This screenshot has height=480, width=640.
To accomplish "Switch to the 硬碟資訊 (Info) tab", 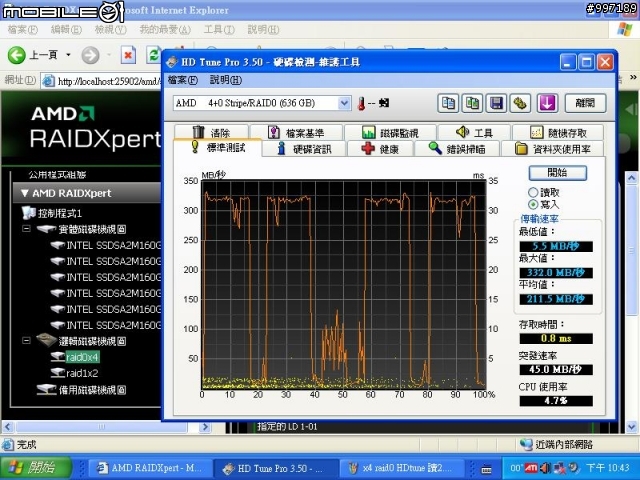I will (304, 149).
